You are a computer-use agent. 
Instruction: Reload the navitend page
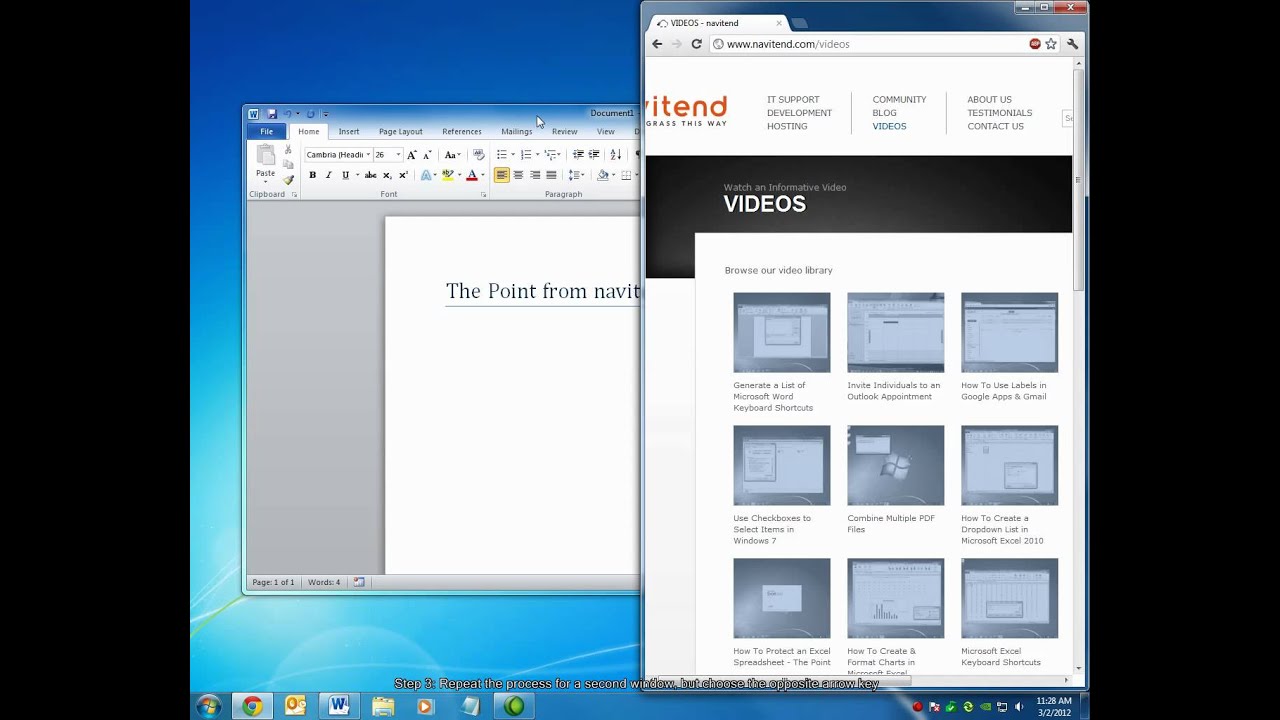[696, 44]
